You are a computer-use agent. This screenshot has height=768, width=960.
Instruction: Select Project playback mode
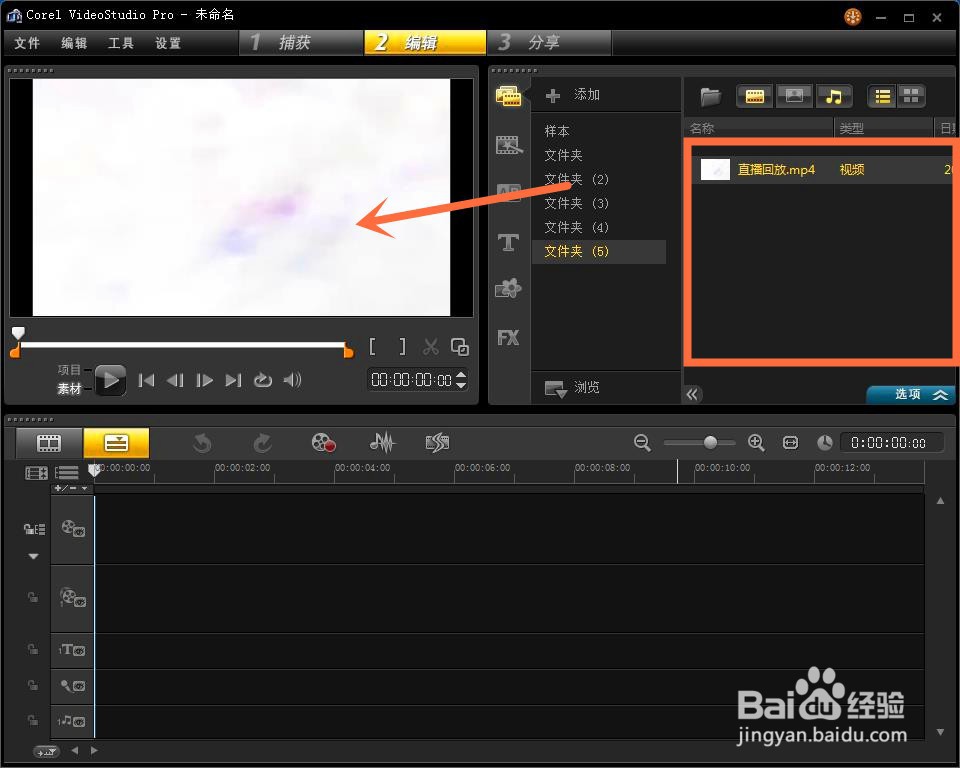pos(69,370)
